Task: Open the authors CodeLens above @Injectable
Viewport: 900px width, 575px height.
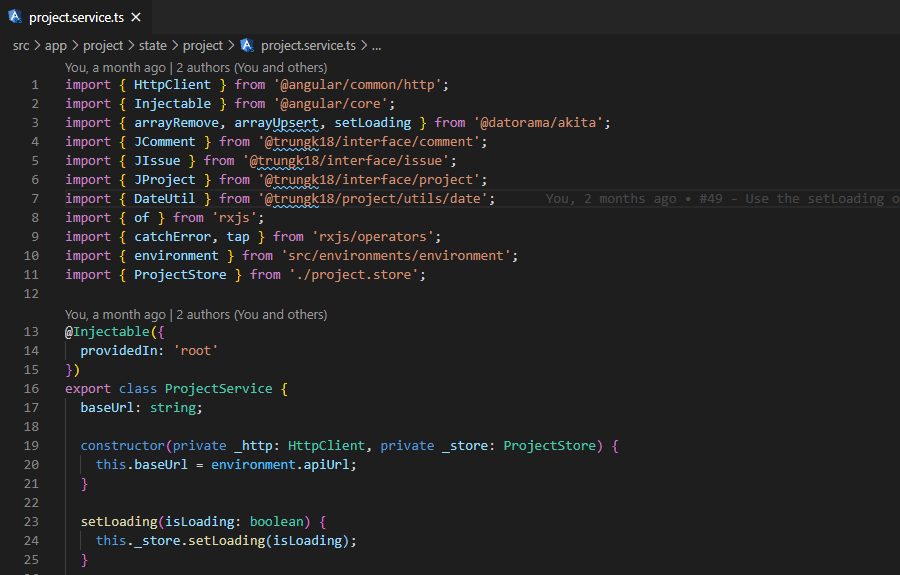Action: point(196,314)
